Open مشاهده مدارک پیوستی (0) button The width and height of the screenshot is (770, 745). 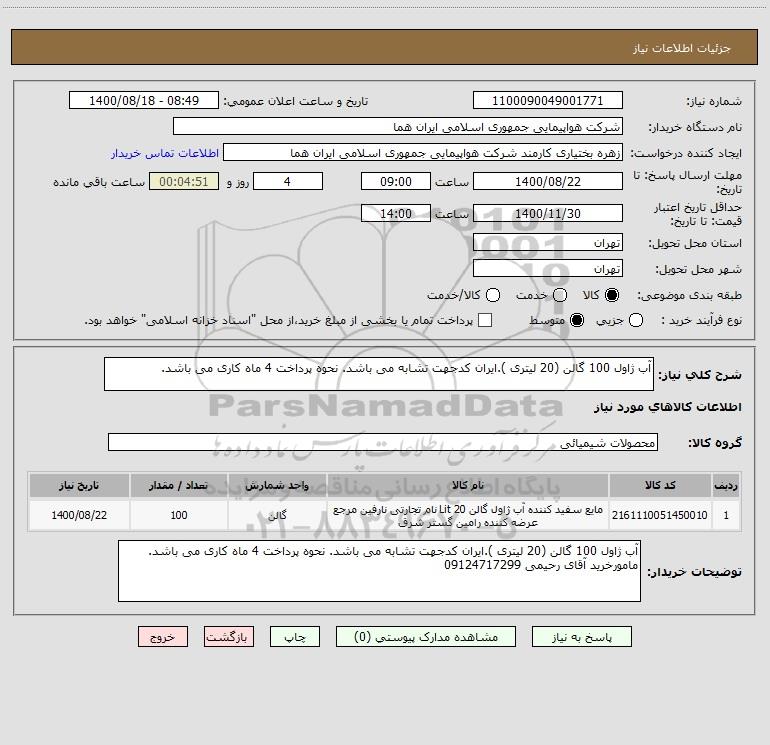(x=426, y=636)
